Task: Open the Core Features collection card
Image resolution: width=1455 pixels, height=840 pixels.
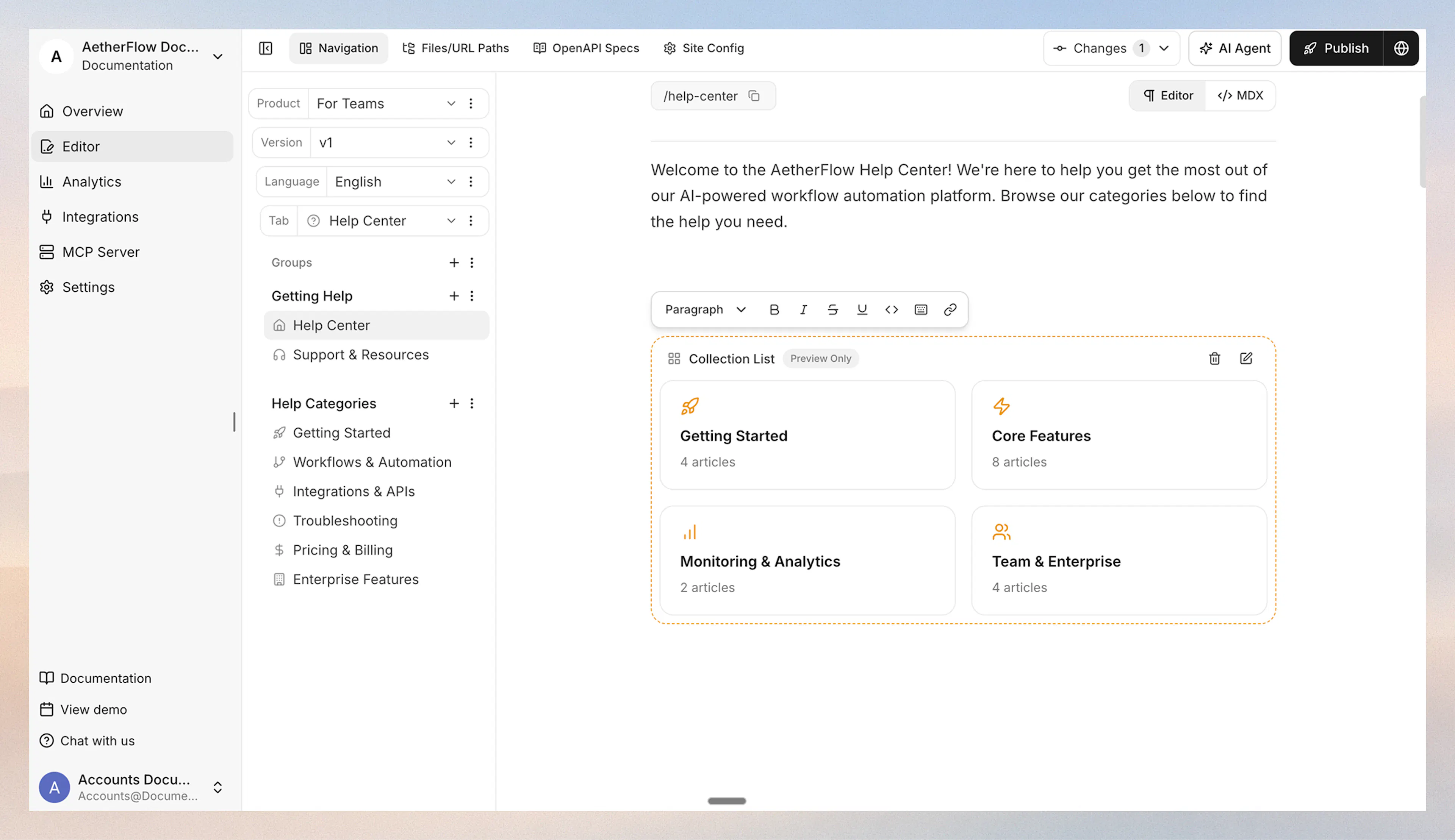Action: pyautogui.click(x=1119, y=435)
